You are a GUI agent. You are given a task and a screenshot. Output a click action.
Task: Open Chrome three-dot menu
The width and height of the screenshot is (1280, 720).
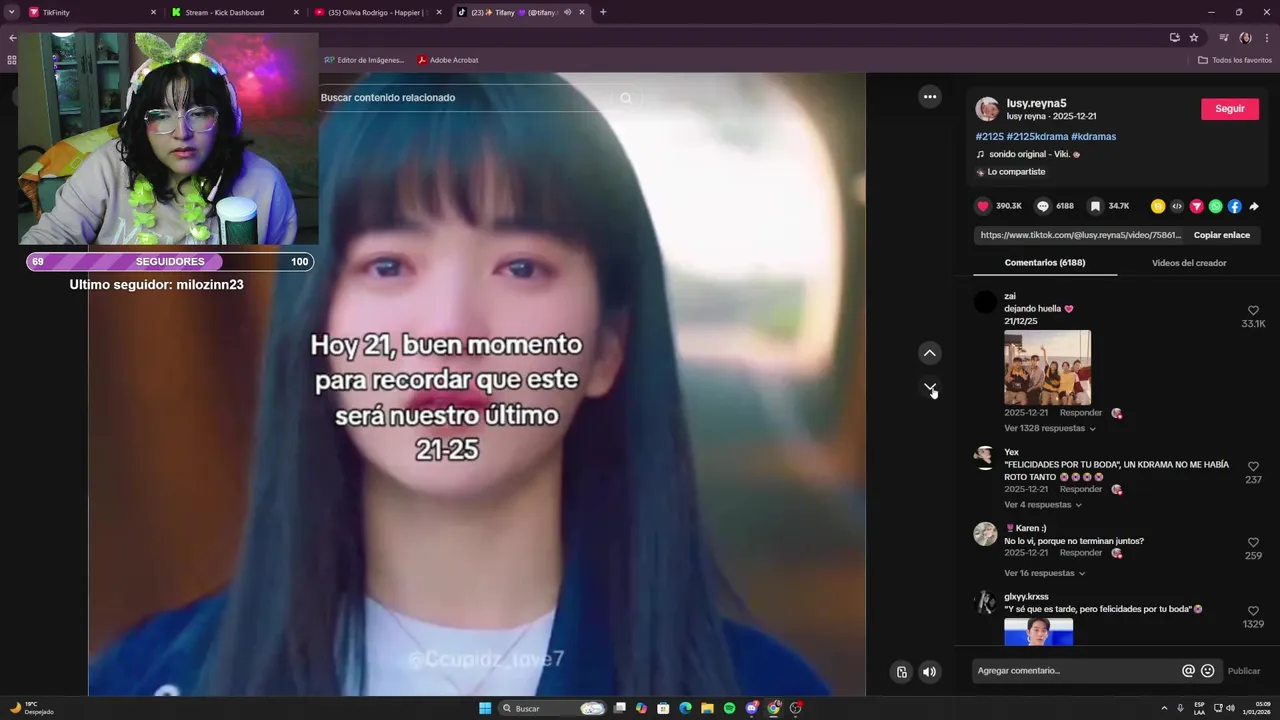tap(1266, 38)
